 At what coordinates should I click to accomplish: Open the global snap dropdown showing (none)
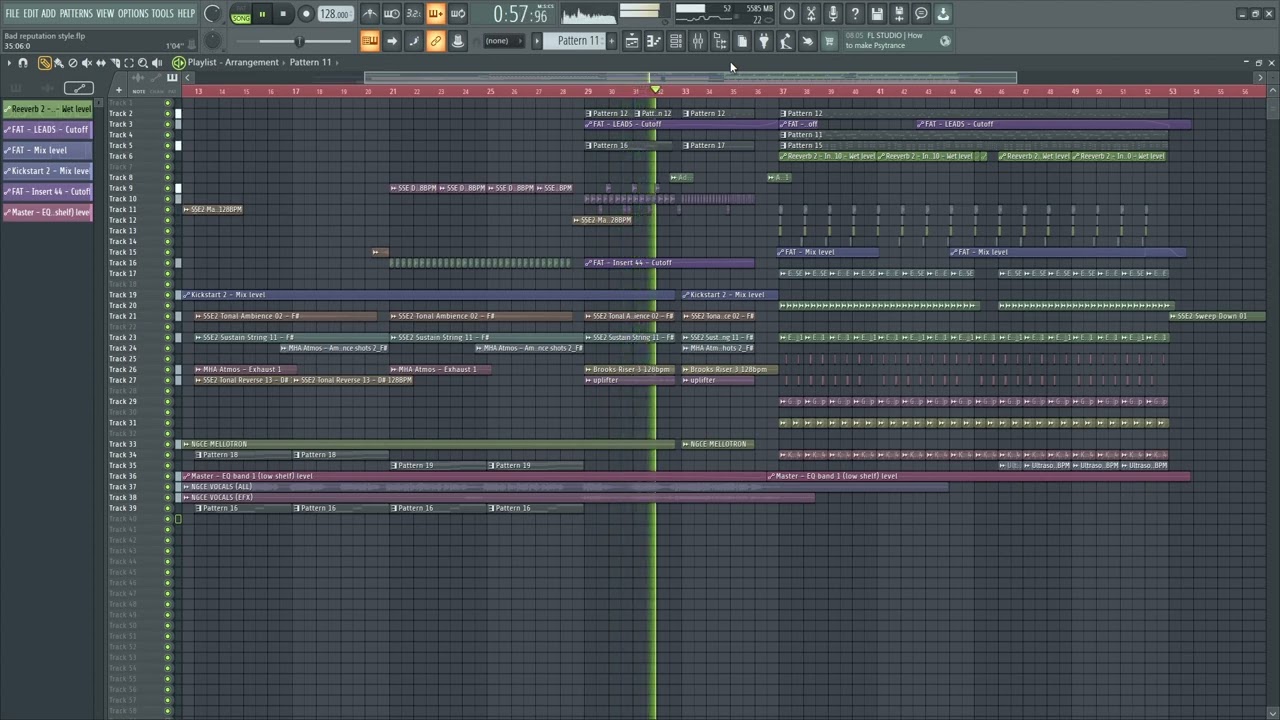tap(503, 41)
